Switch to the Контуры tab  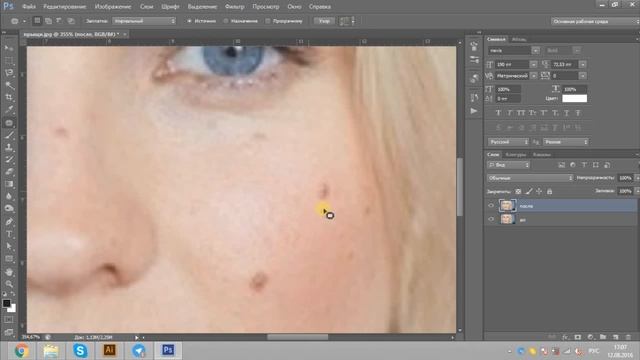516,155
